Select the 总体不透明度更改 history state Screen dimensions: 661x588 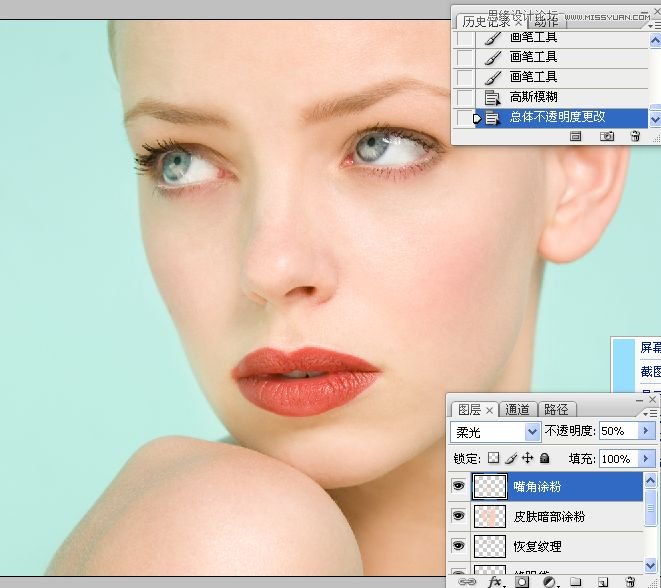[x=550, y=118]
